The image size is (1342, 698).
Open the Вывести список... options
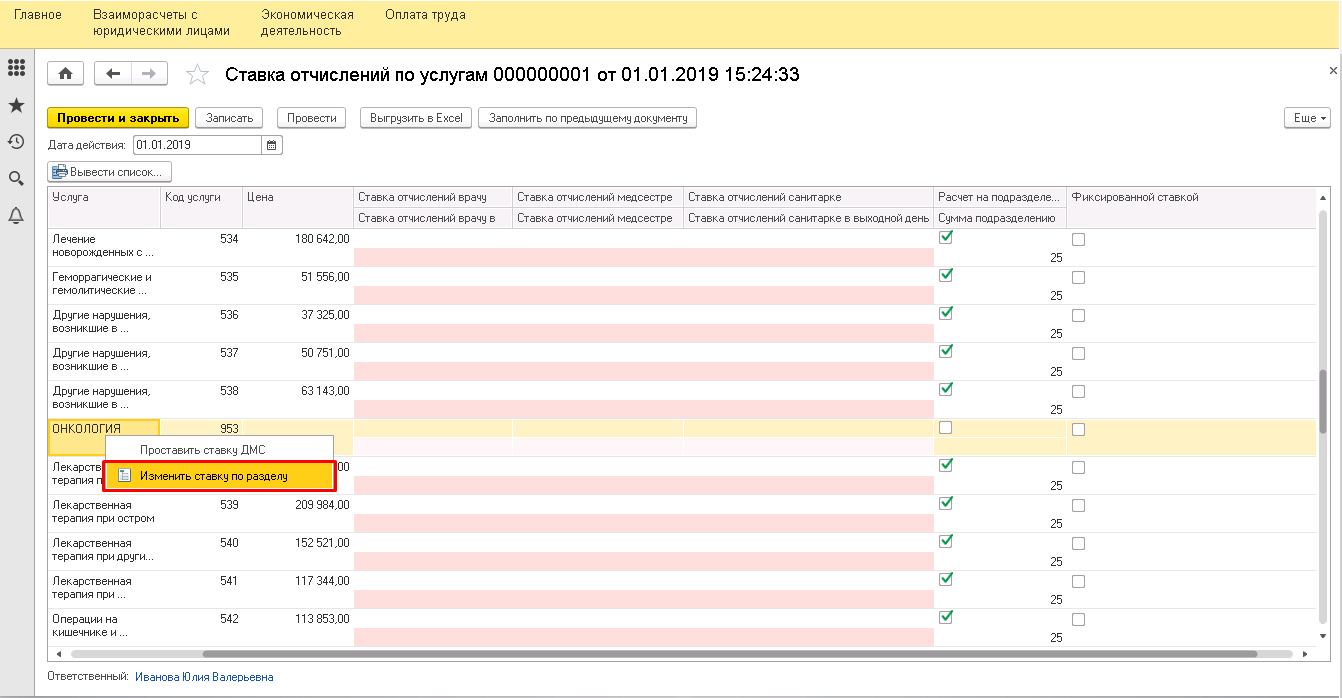click(x=110, y=172)
